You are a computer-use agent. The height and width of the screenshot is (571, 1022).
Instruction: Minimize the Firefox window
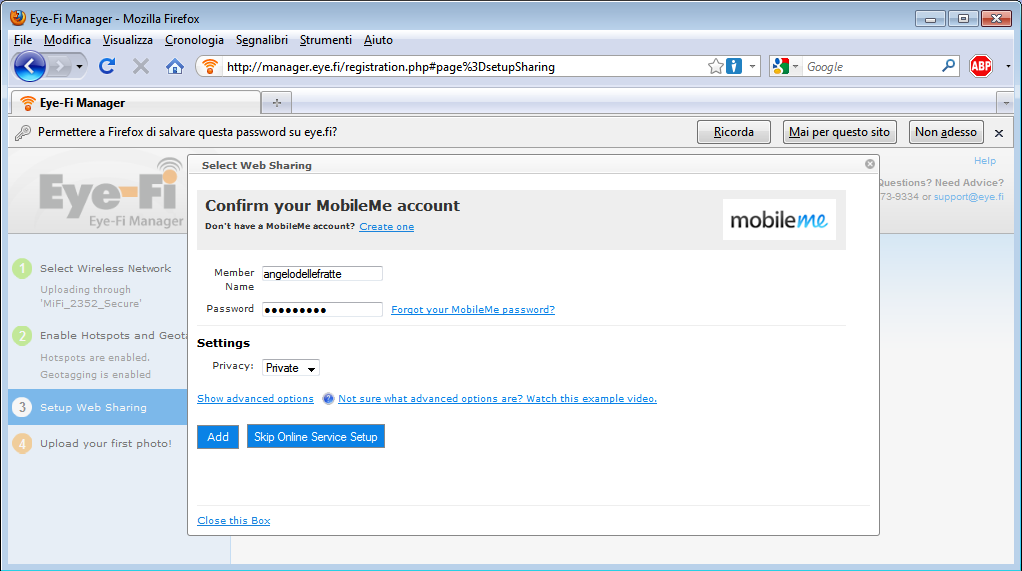(x=930, y=19)
